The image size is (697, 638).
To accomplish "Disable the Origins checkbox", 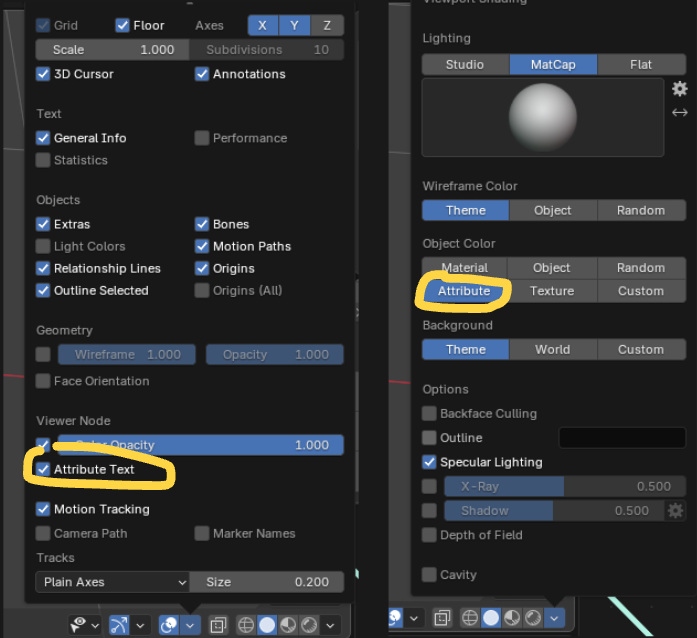I will coord(202,269).
